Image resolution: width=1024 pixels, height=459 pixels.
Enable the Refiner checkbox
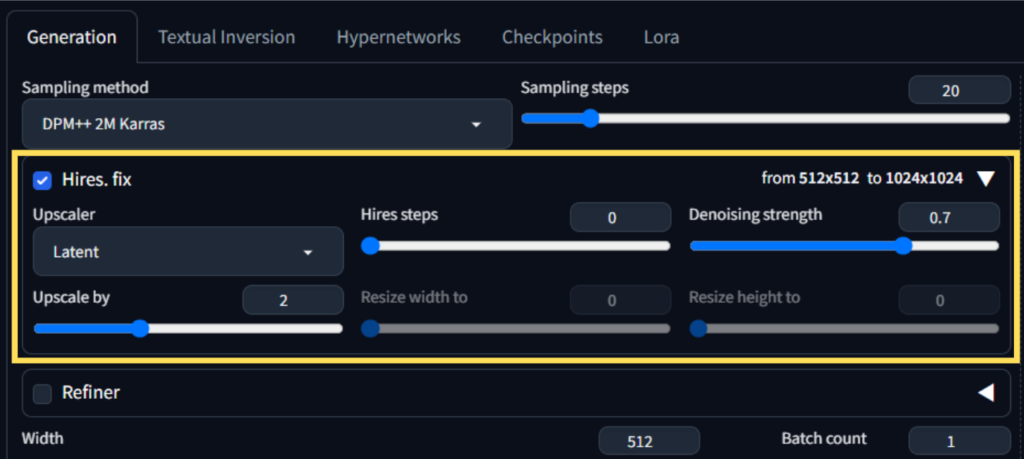43,393
